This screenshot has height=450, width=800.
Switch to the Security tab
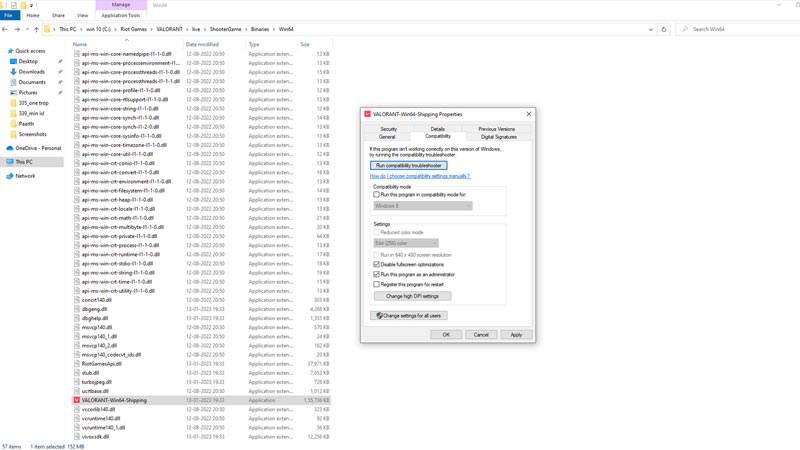click(x=388, y=129)
